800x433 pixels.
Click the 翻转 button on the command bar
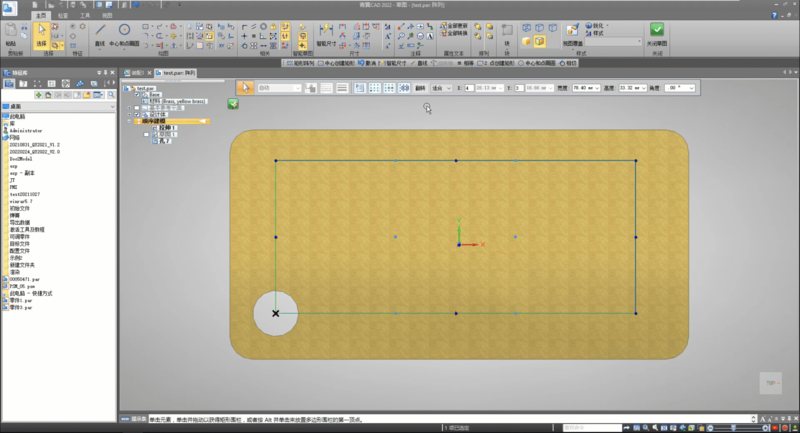coord(420,88)
